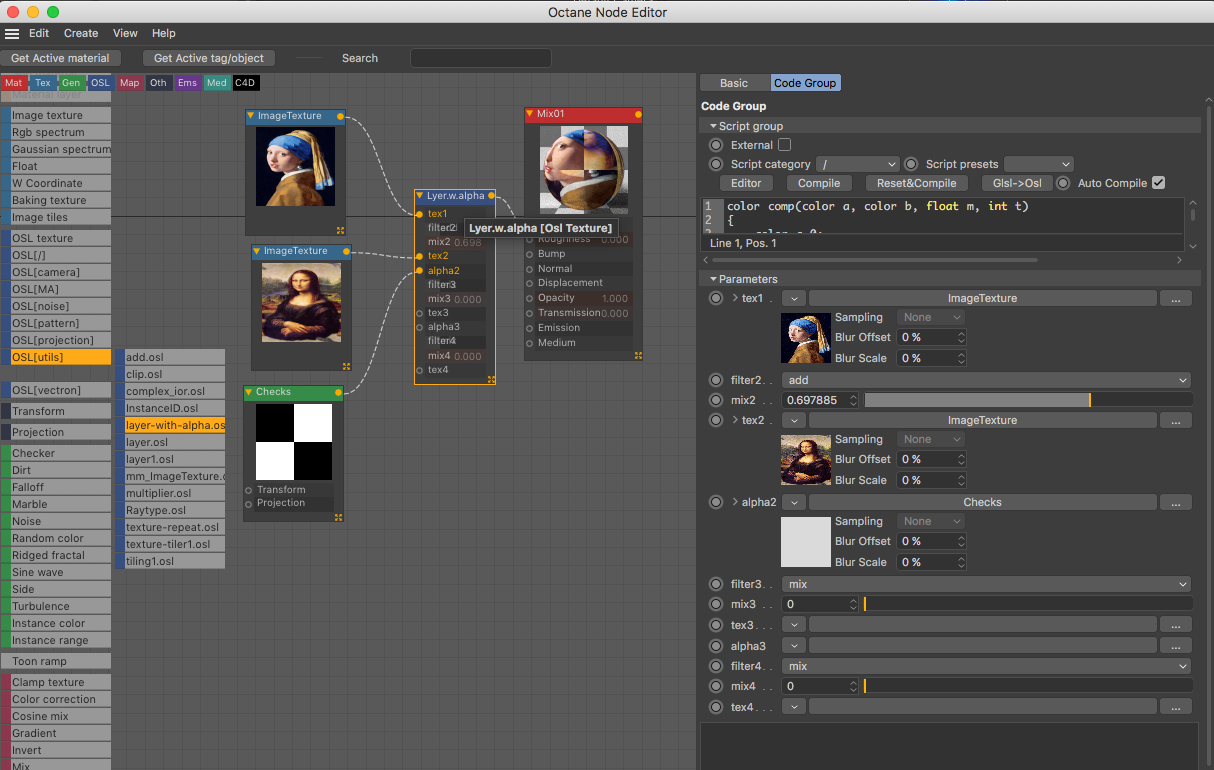The width and height of the screenshot is (1214, 770).
Task: Open the filter3 mix dropdown
Action: click(x=986, y=584)
